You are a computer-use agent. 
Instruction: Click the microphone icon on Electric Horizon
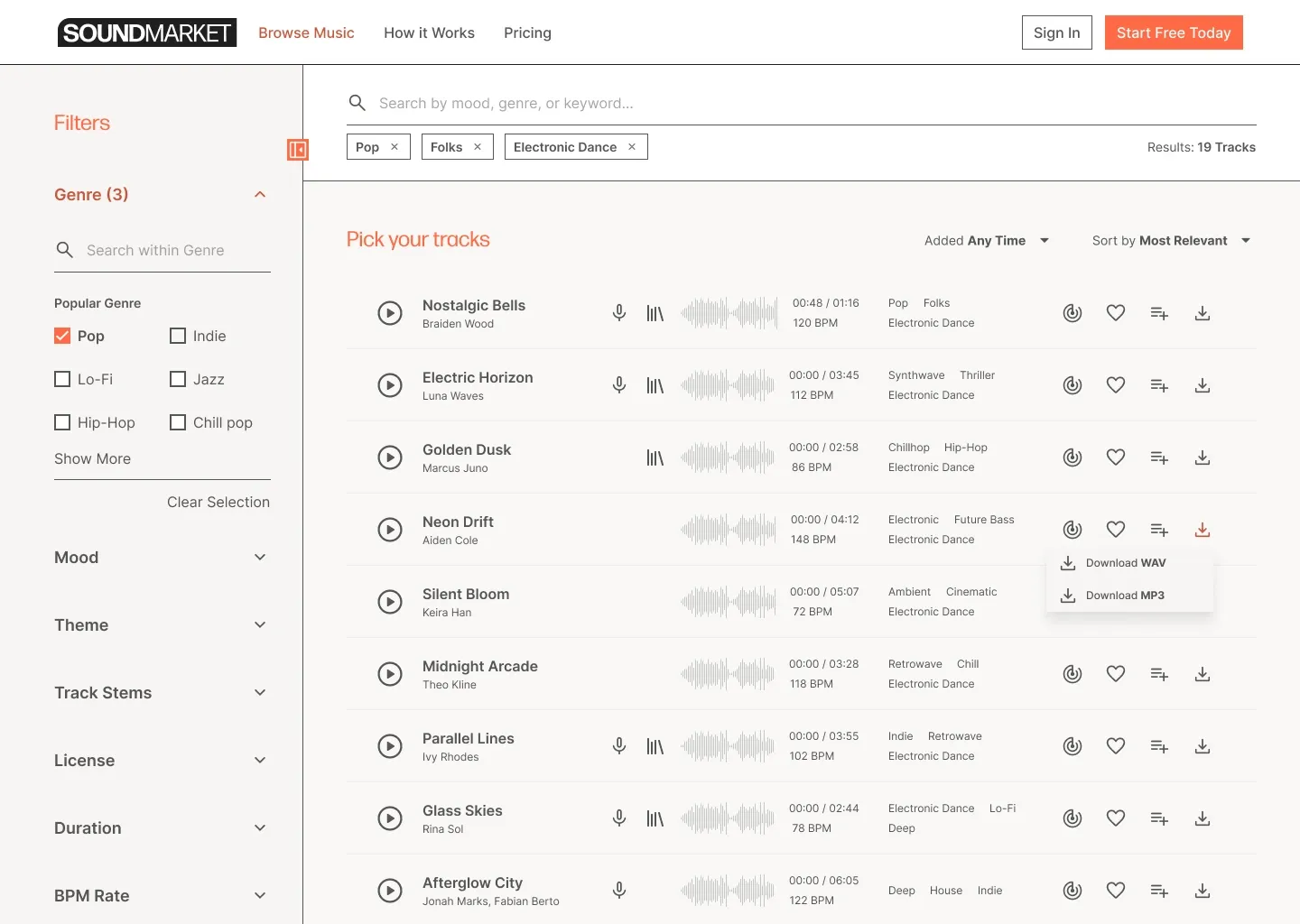(x=619, y=385)
